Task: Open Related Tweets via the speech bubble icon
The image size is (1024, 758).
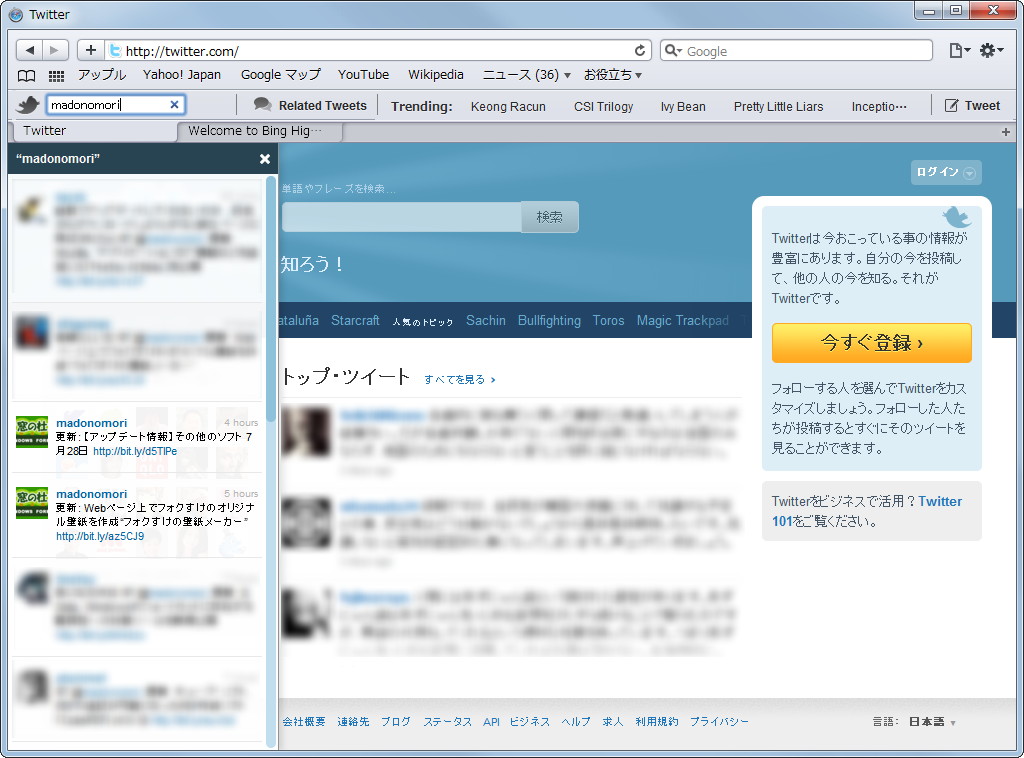Action: [262, 104]
